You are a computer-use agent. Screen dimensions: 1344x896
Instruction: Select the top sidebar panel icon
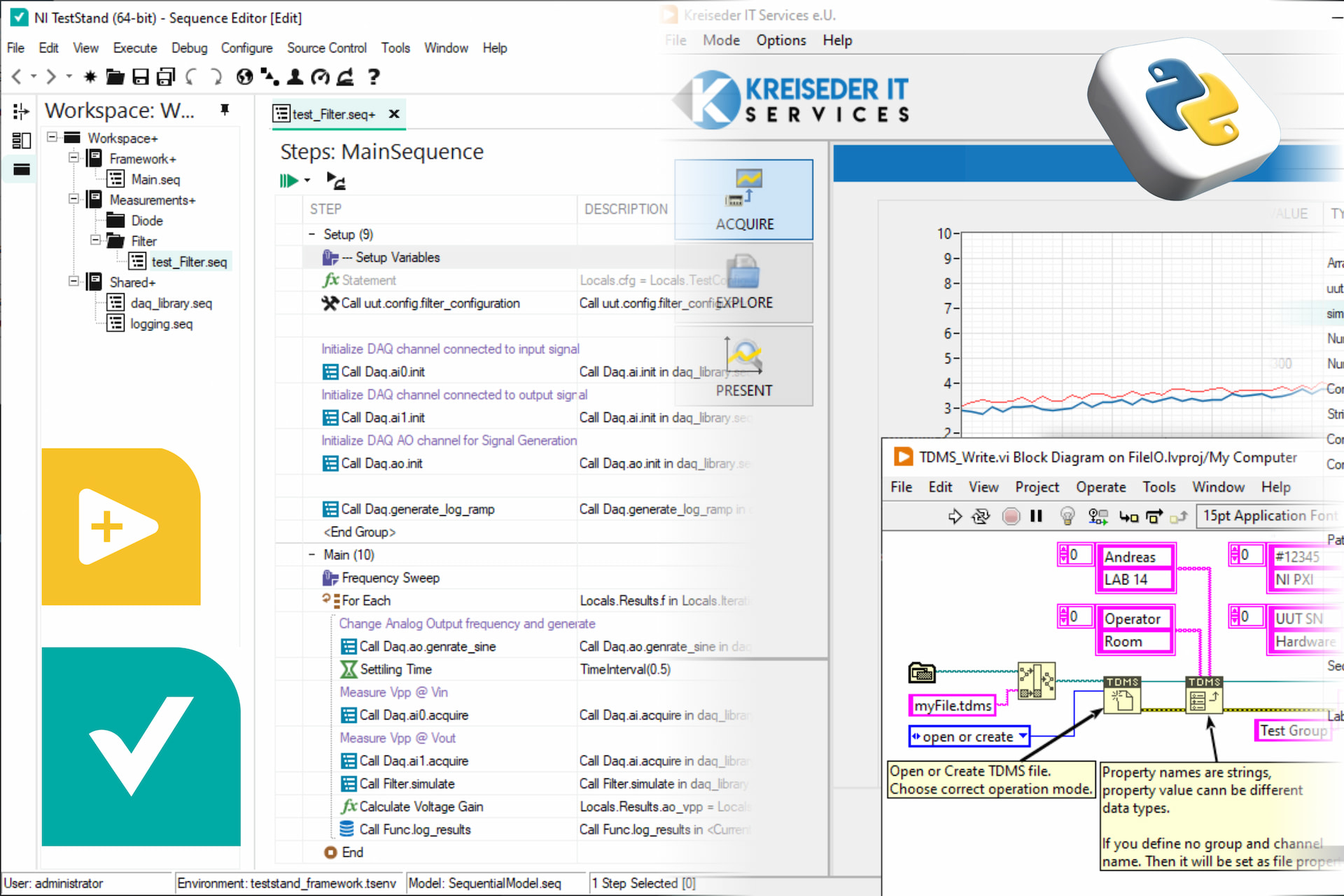click(21, 111)
